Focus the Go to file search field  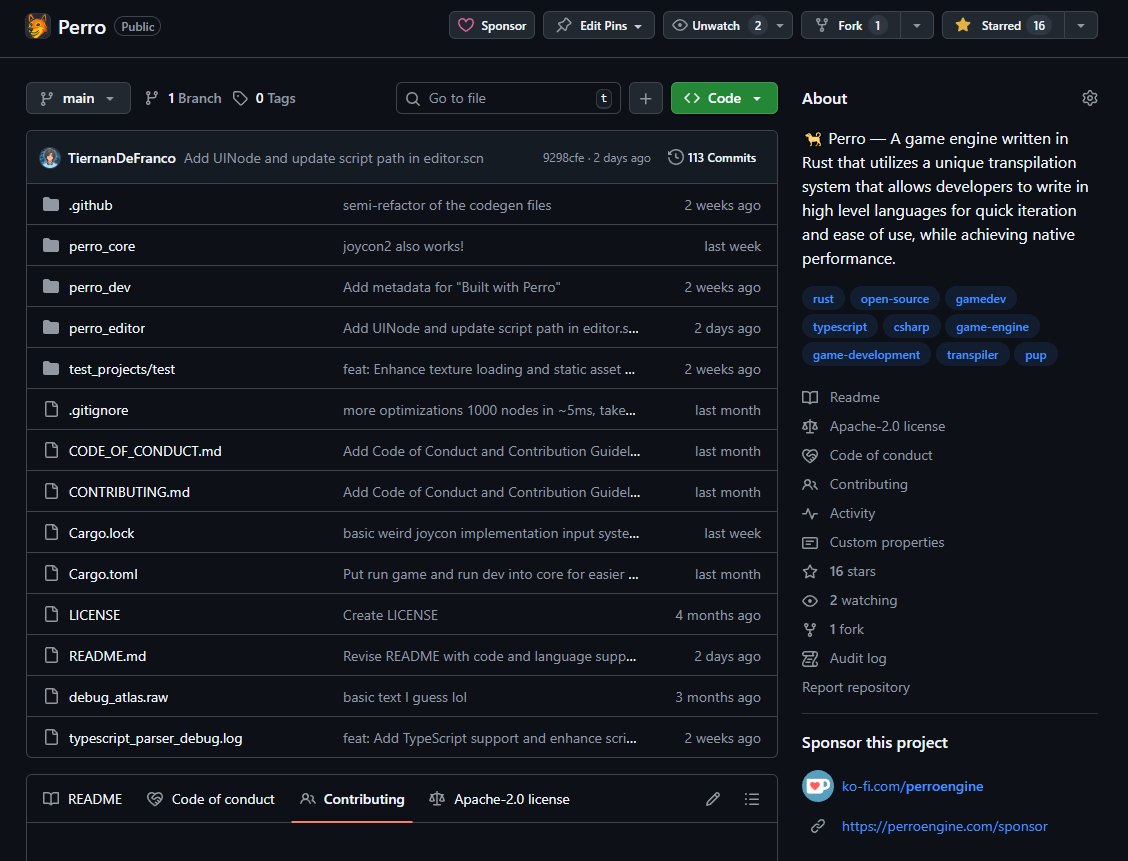[x=508, y=98]
